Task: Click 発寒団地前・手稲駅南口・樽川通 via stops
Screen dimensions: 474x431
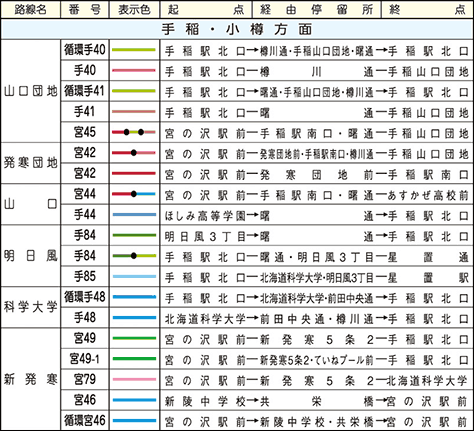Action: pyautogui.click(x=317, y=154)
